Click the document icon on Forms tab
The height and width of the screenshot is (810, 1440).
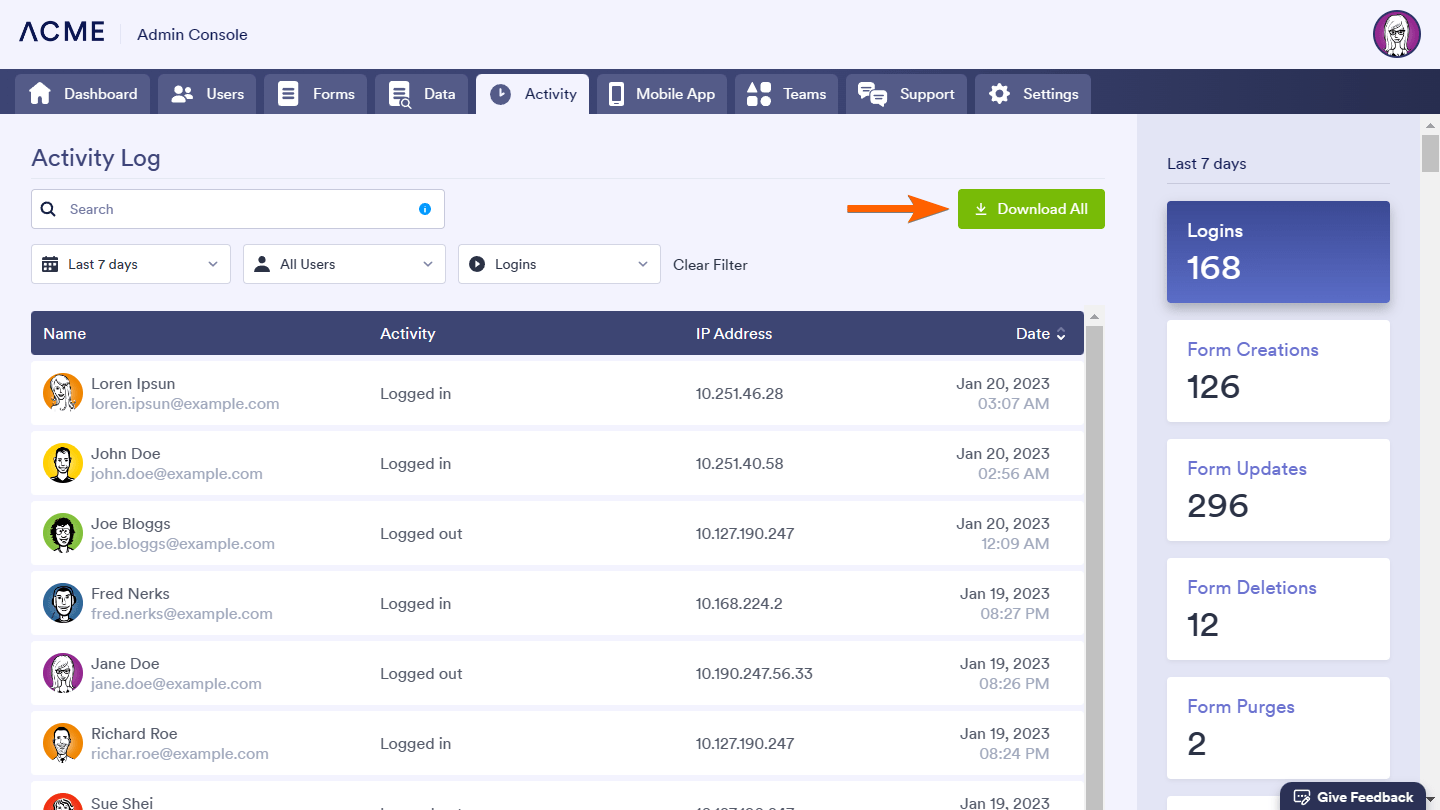click(288, 94)
